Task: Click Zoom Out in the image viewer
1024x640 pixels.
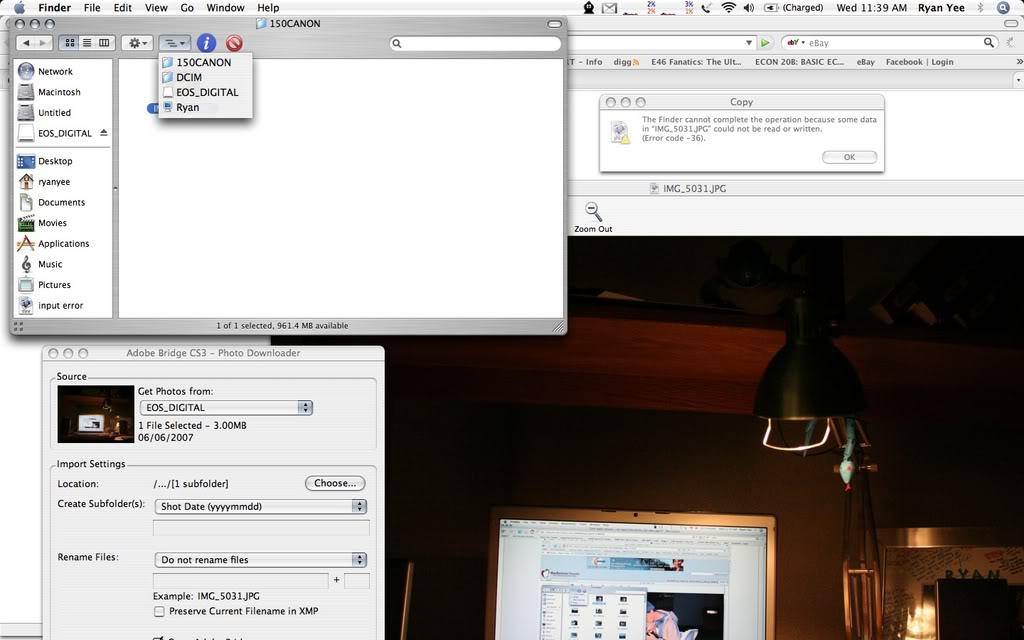Action: 593,217
